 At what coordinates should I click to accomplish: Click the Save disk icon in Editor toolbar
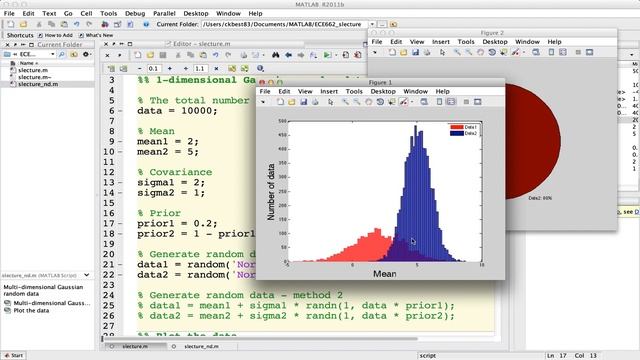tap(163, 55)
